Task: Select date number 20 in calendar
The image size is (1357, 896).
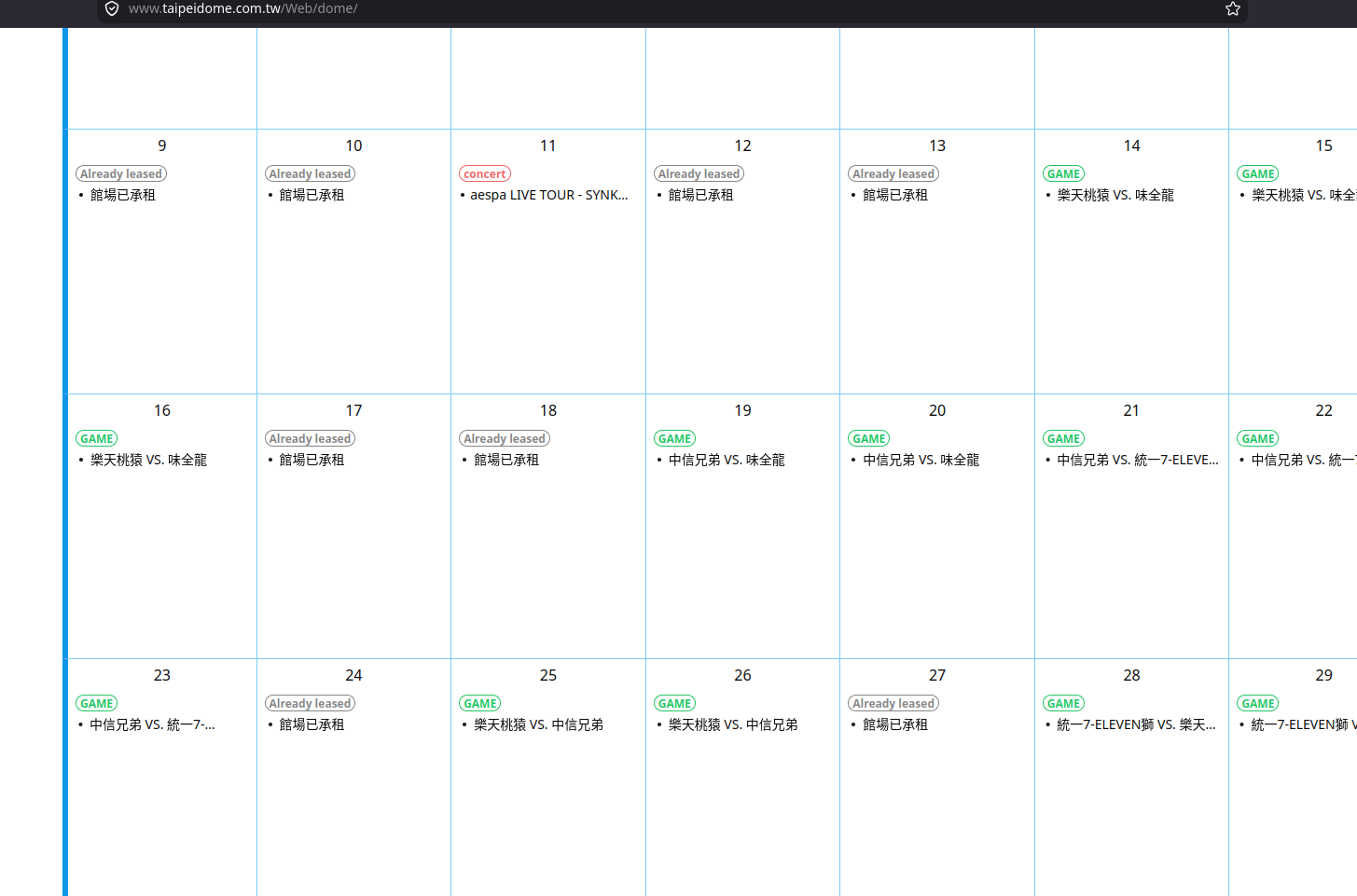Action: [937, 410]
